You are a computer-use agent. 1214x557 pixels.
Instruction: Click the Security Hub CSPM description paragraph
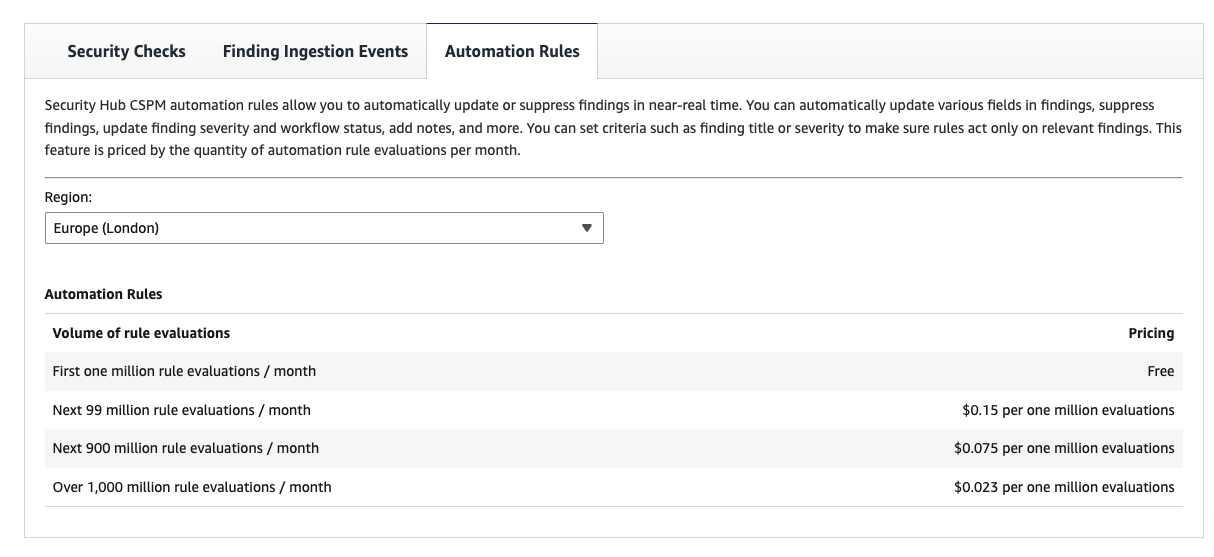[613, 128]
